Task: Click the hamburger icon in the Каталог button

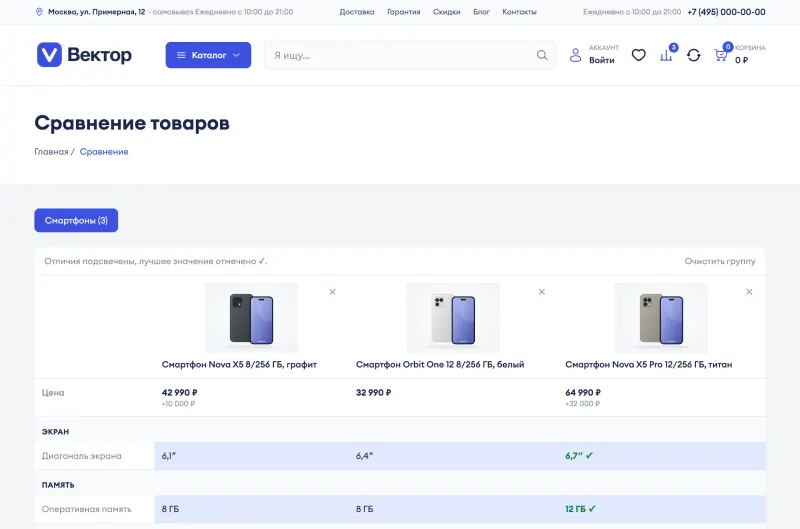Action: pyautogui.click(x=181, y=55)
